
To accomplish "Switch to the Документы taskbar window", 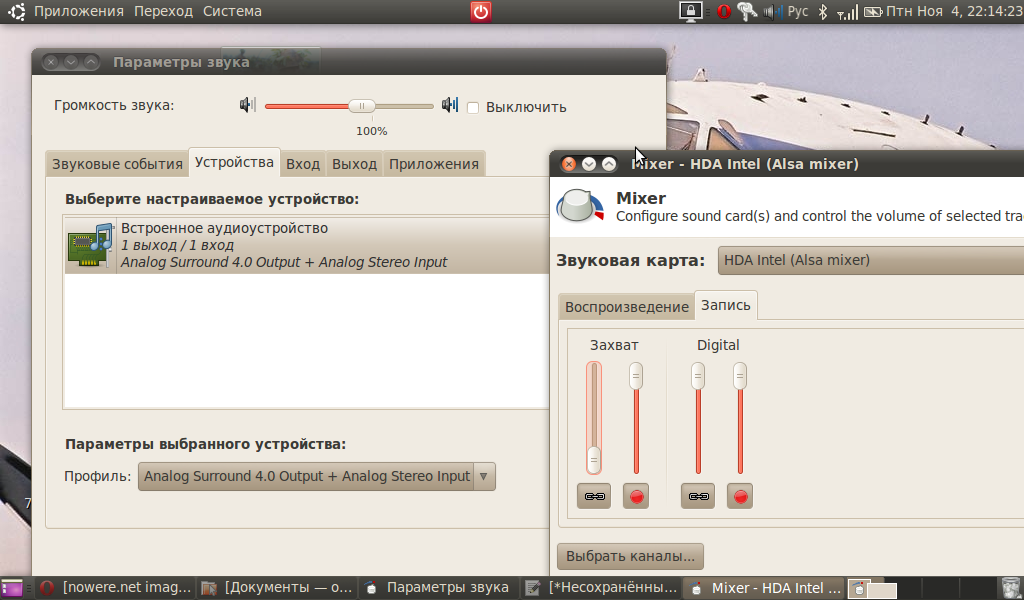I will pos(277,588).
